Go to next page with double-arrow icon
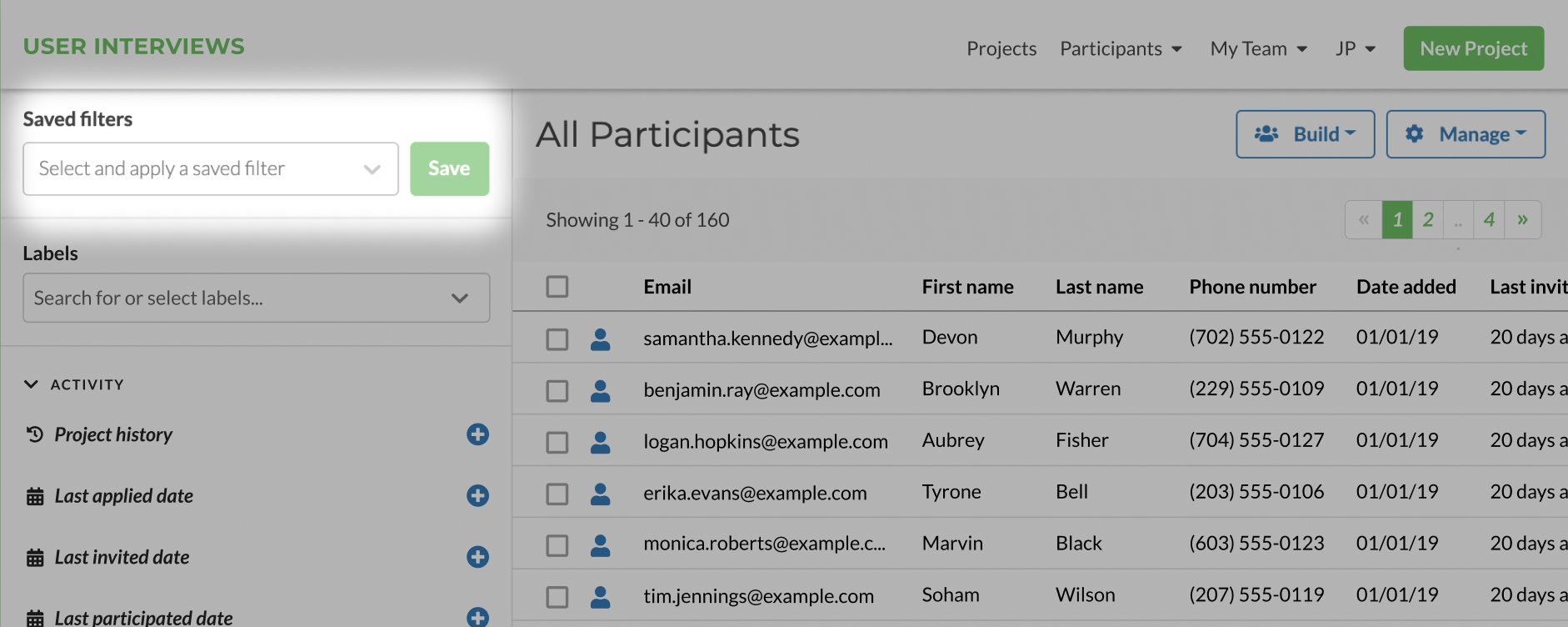 pos(1522,220)
